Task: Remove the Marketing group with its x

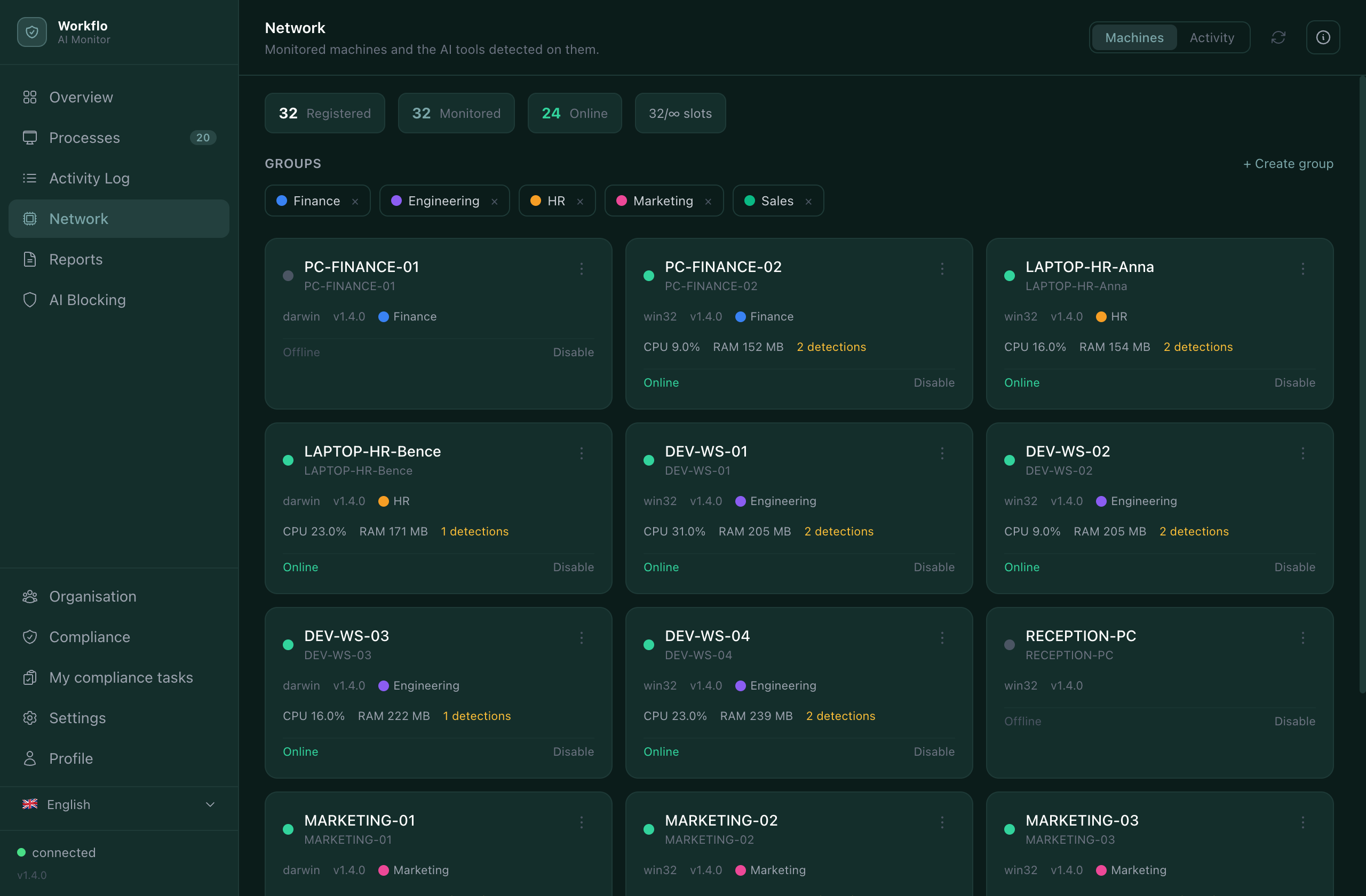Action: click(x=708, y=202)
